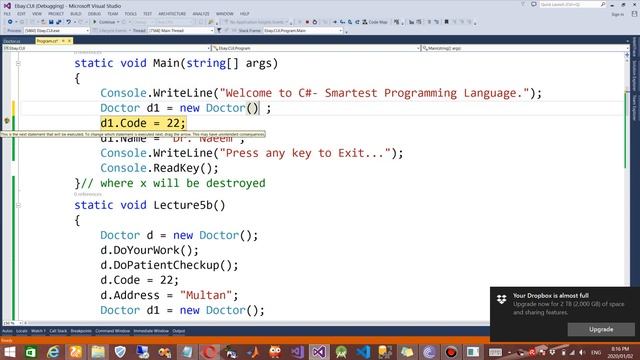The image size is (640, 360).
Task: Open blue Visual Studio Code taskbar icon
Action: pos(363,352)
